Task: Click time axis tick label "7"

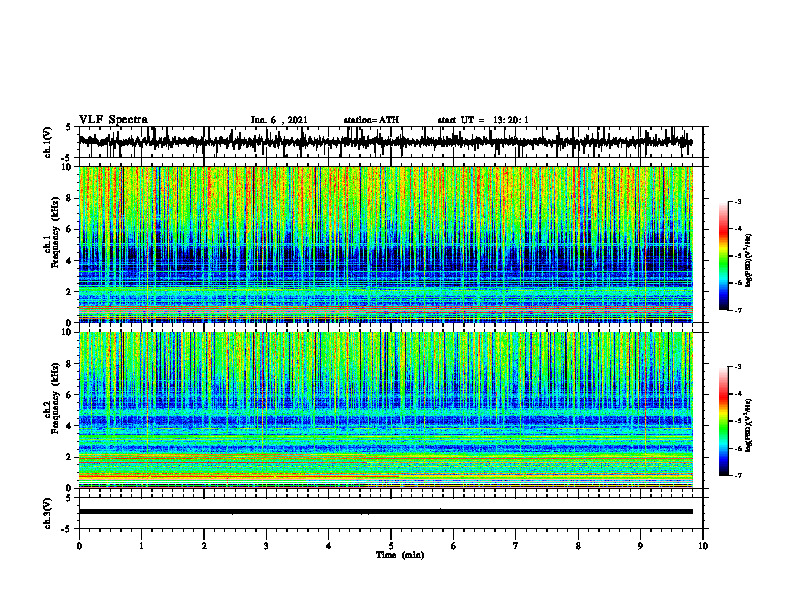Action: click(516, 546)
